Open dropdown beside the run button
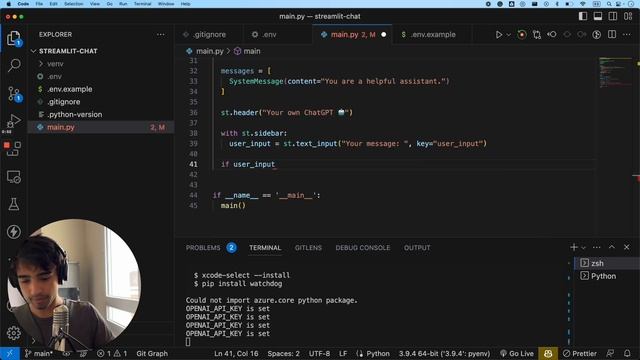The image size is (640, 360). pyautogui.click(x=508, y=35)
